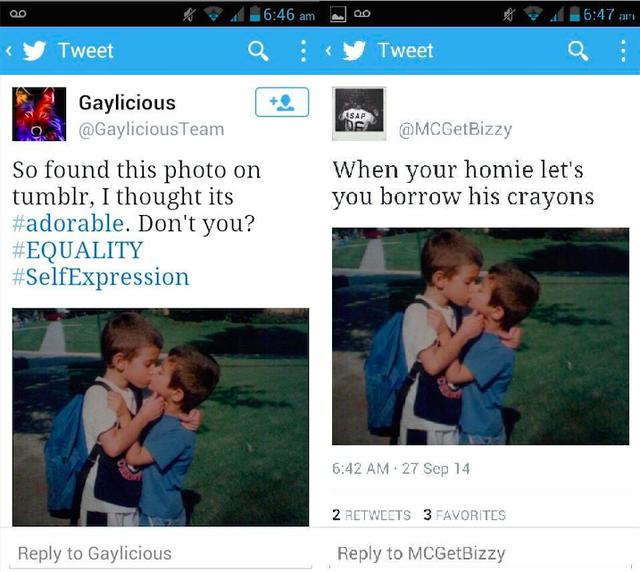Image resolution: width=640 pixels, height=572 pixels.
Task: Open the #SelfExpression hashtag
Action: [x=101, y=277]
